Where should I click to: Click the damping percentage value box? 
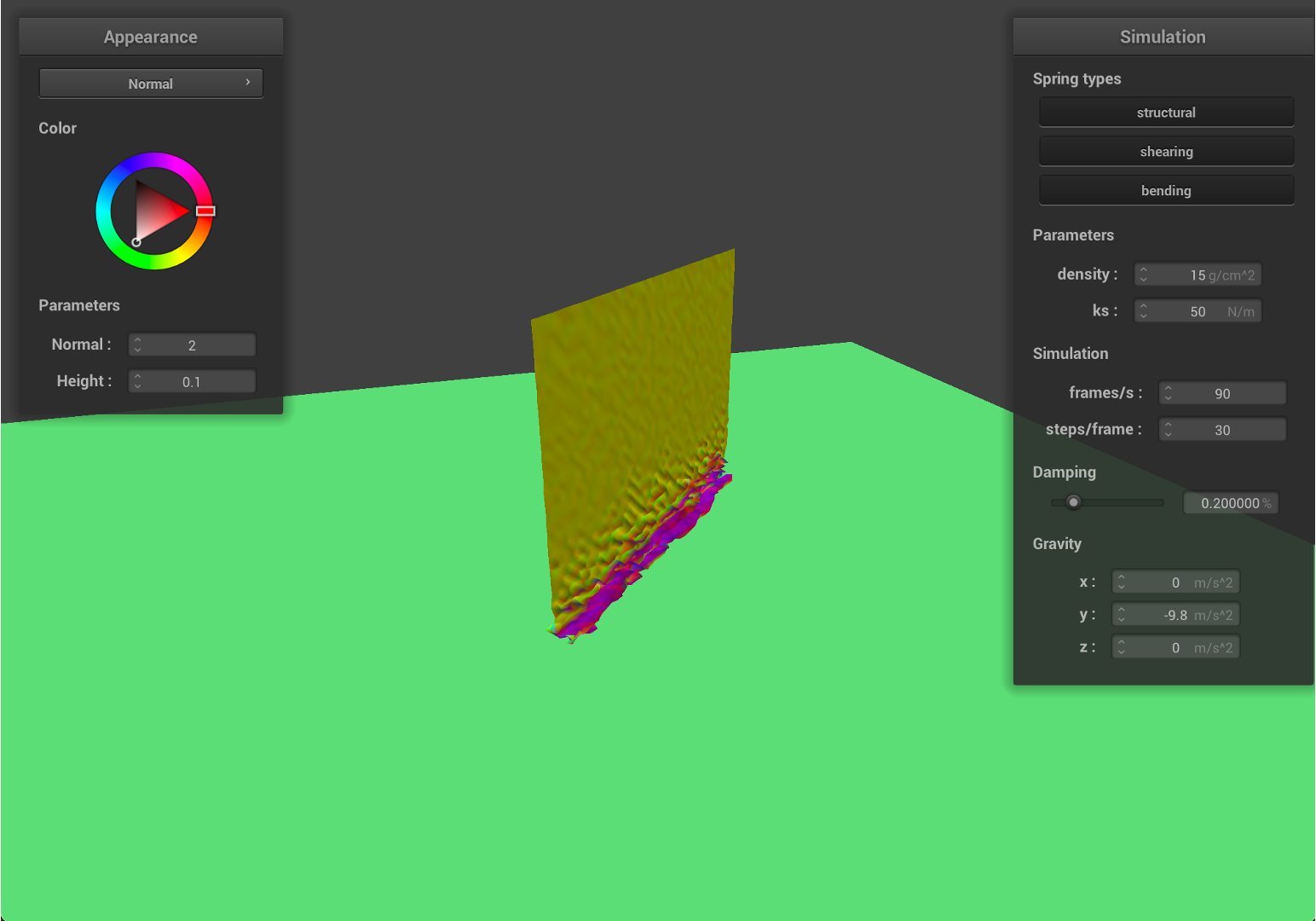1231,503
